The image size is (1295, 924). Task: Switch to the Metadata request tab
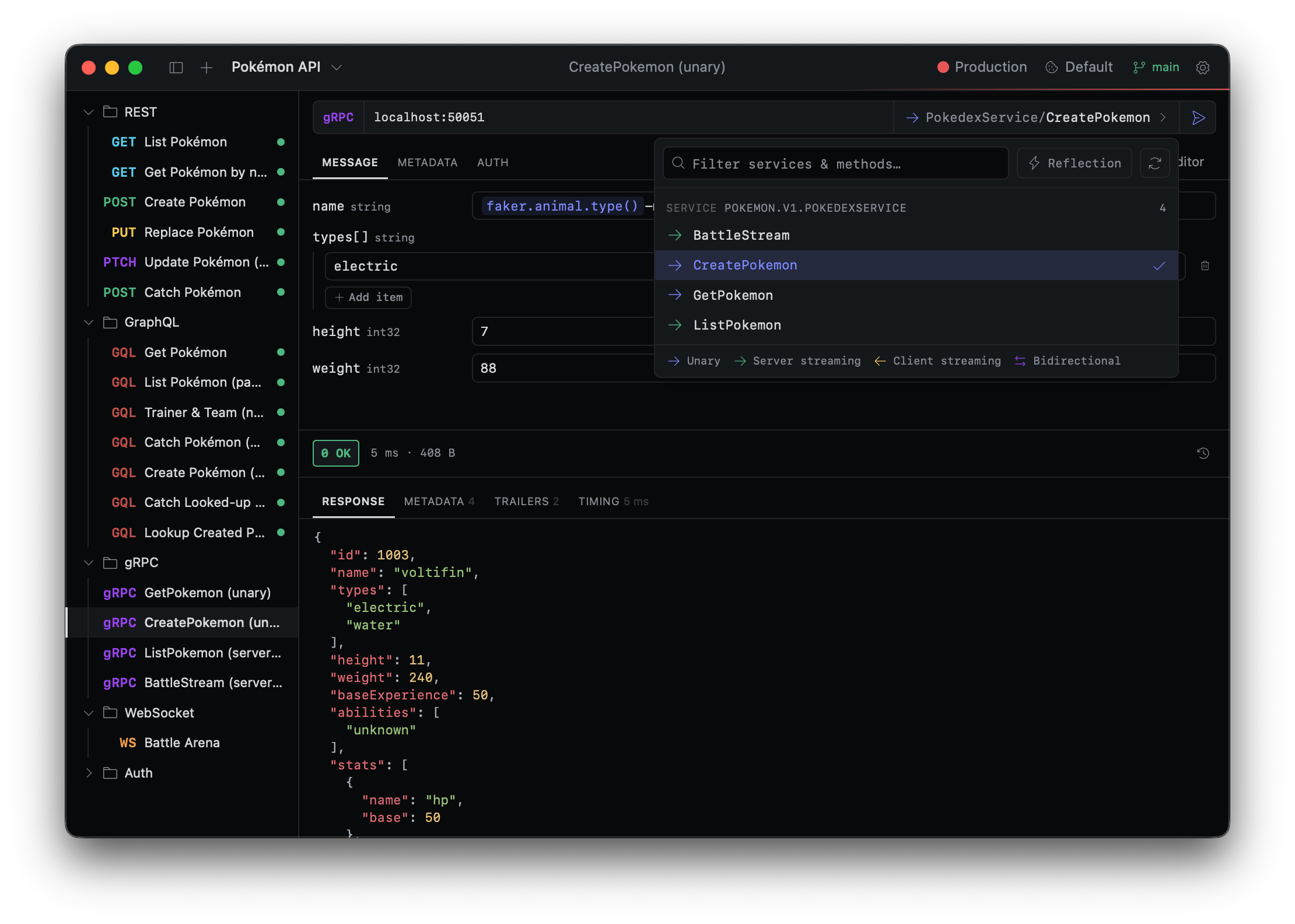pyautogui.click(x=428, y=163)
